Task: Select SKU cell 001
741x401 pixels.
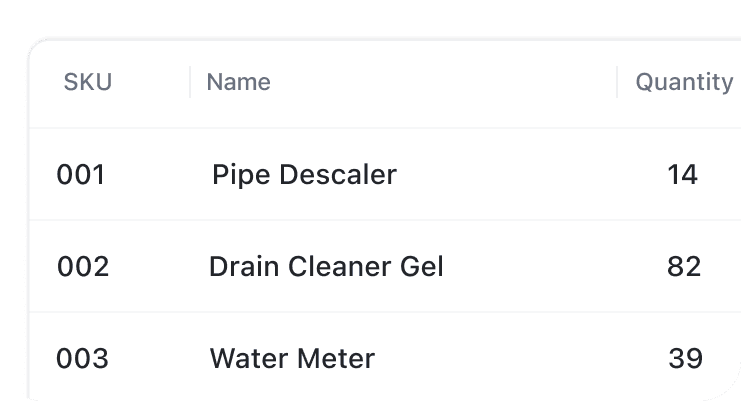Action: pyautogui.click(x=81, y=175)
